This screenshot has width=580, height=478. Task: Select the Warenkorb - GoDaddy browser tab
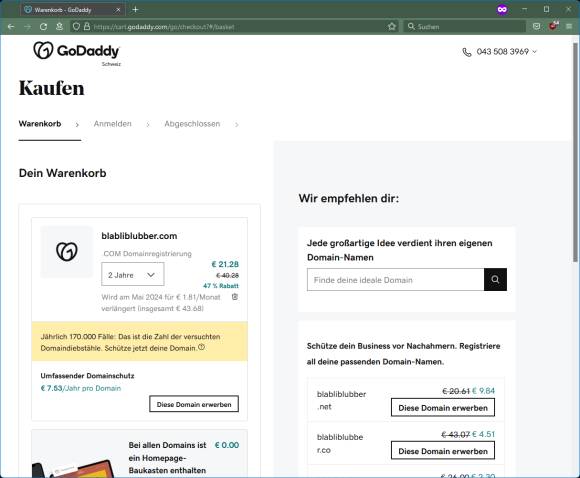tap(72, 10)
